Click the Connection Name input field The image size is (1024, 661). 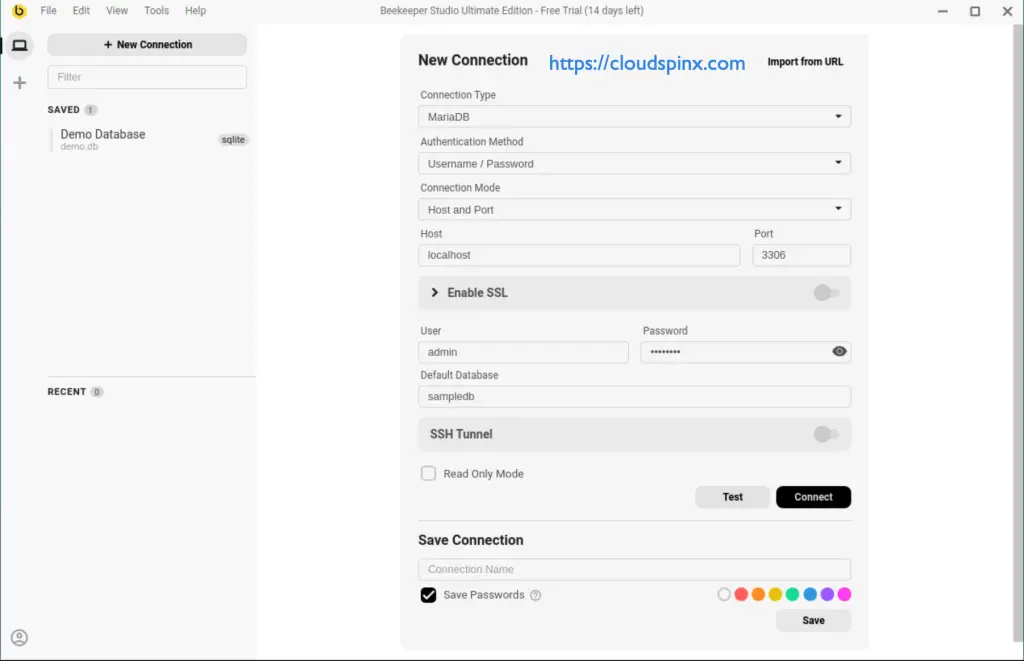click(634, 570)
